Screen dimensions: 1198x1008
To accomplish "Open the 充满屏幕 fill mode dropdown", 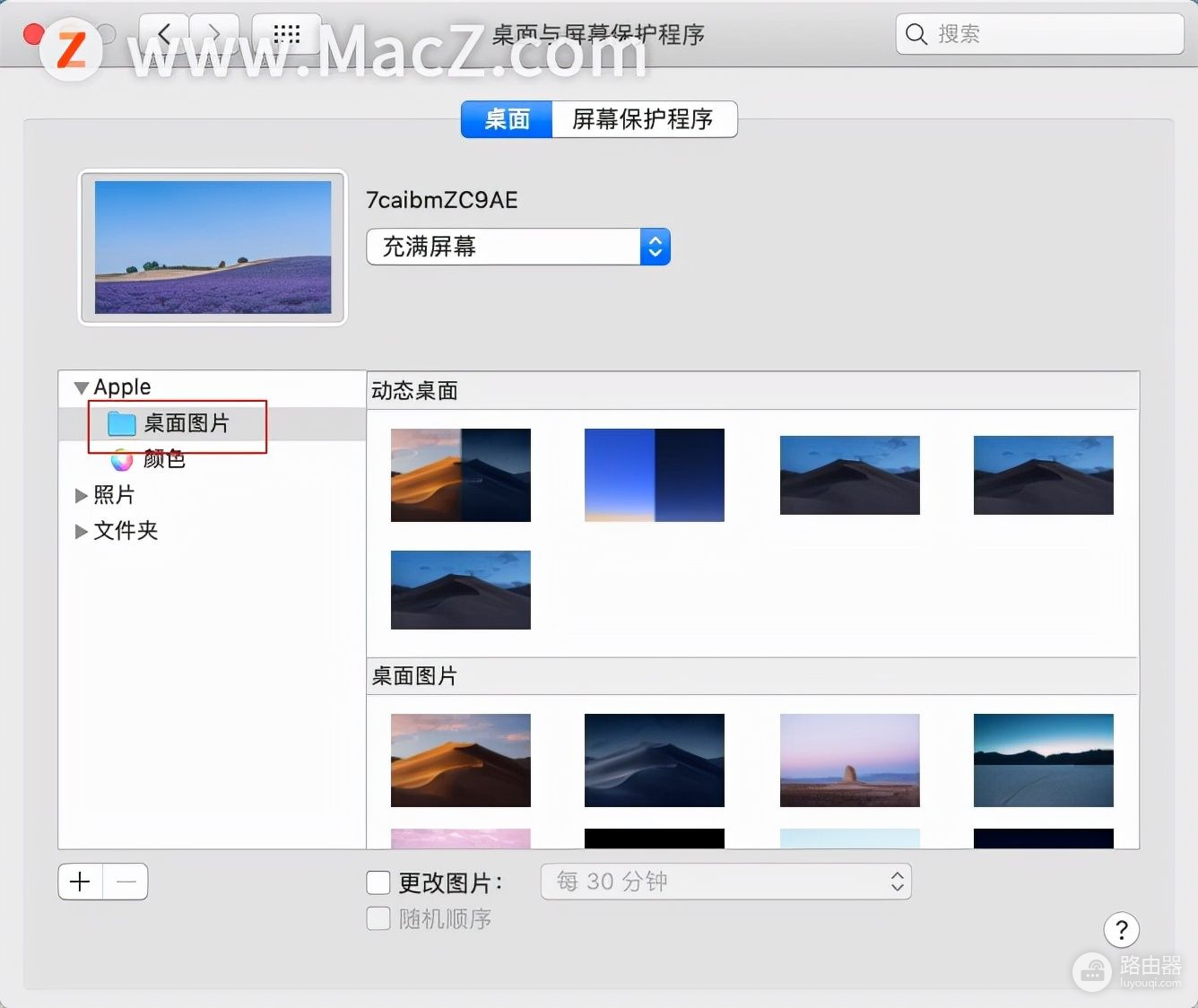I will point(518,247).
